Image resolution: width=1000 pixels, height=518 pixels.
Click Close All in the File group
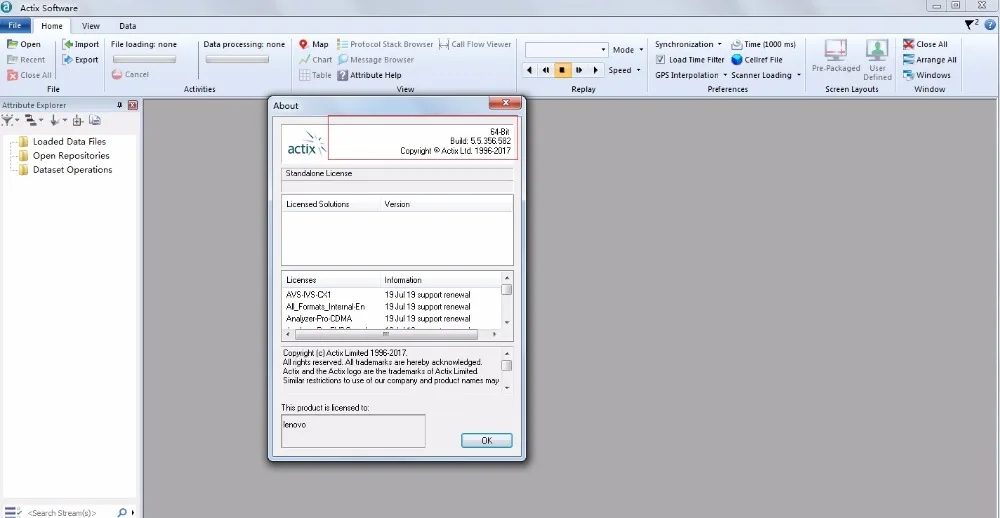point(29,75)
